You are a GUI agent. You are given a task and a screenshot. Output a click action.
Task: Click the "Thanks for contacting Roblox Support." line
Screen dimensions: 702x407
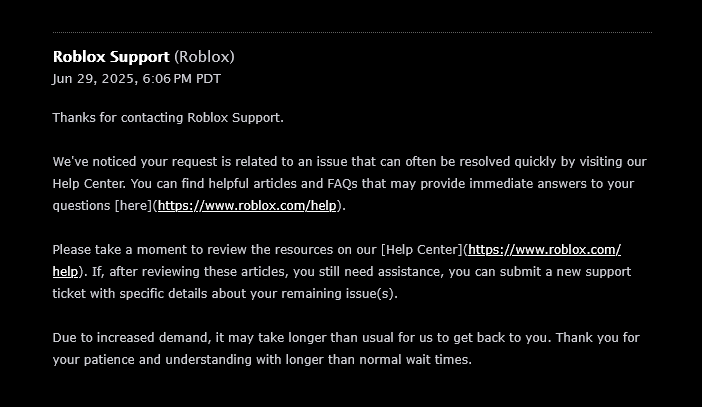[x=168, y=118]
